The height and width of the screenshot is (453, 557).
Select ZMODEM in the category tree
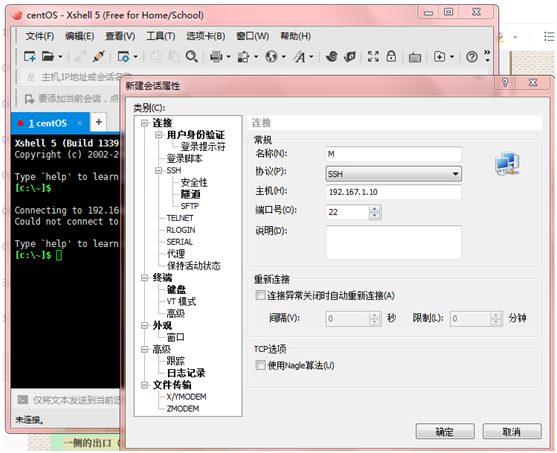[x=183, y=409]
